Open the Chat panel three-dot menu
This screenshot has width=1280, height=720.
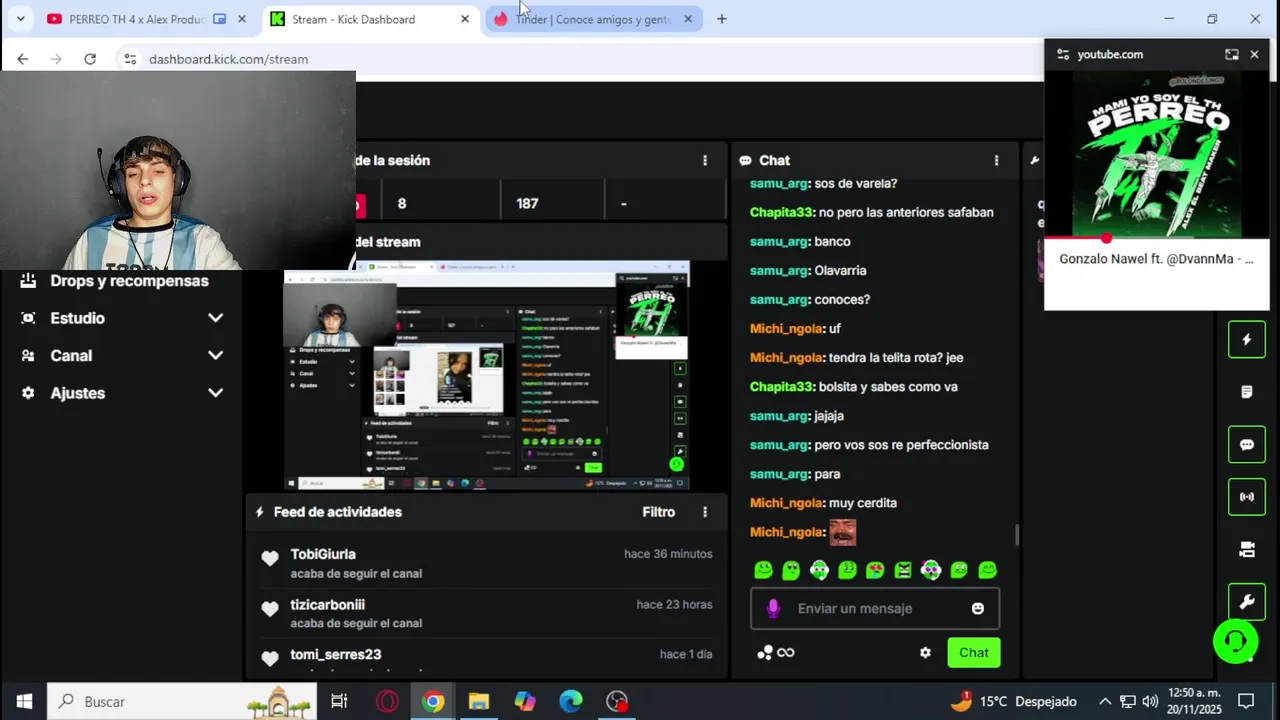(996, 160)
